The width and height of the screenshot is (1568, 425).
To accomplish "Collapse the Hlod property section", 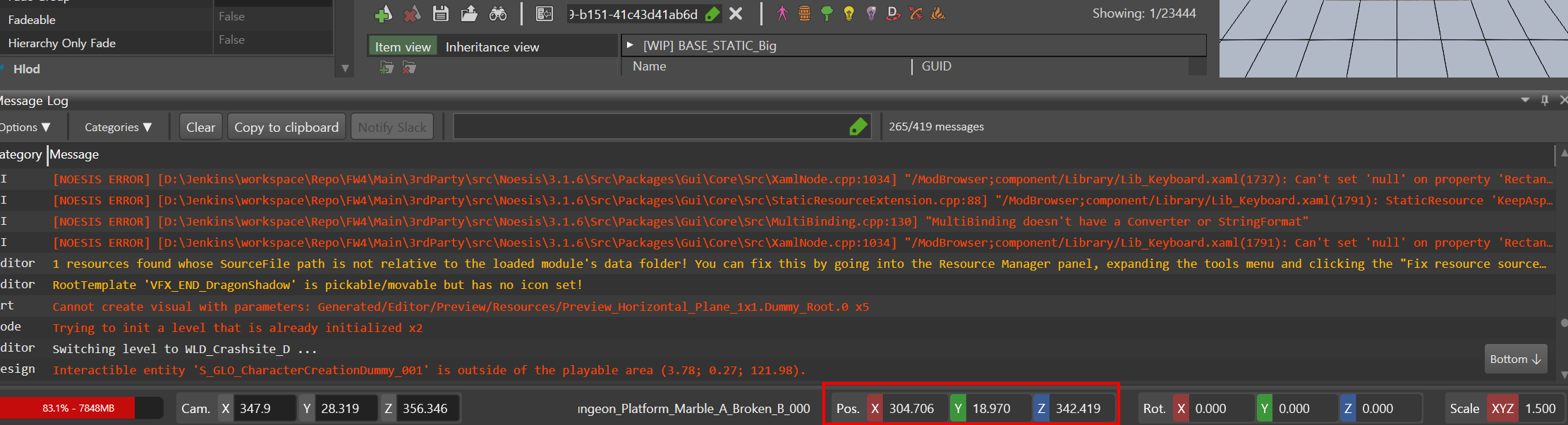I will tap(4, 69).
